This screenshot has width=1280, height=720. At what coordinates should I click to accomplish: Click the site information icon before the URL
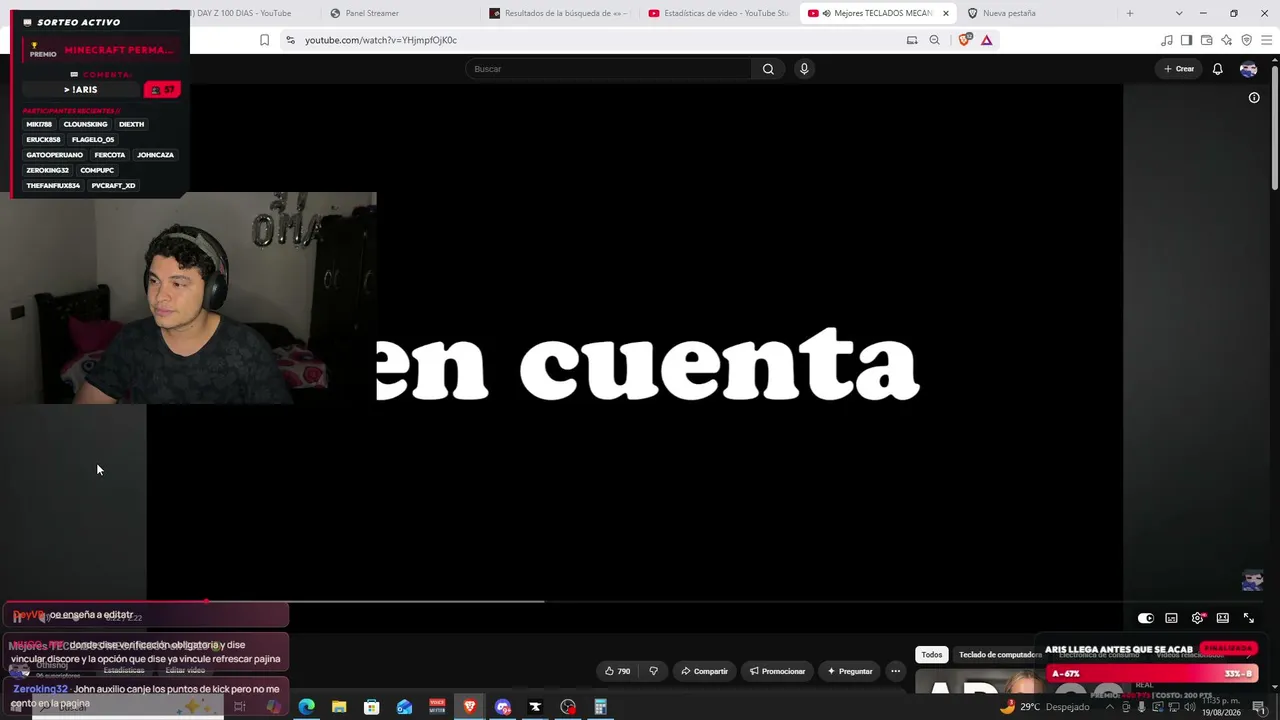coord(290,40)
